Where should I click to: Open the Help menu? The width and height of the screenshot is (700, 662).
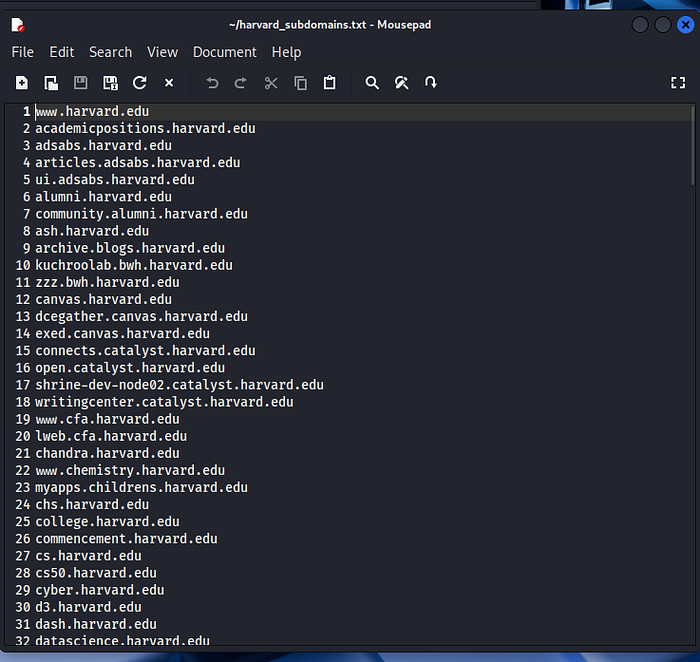[x=286, y=52]
